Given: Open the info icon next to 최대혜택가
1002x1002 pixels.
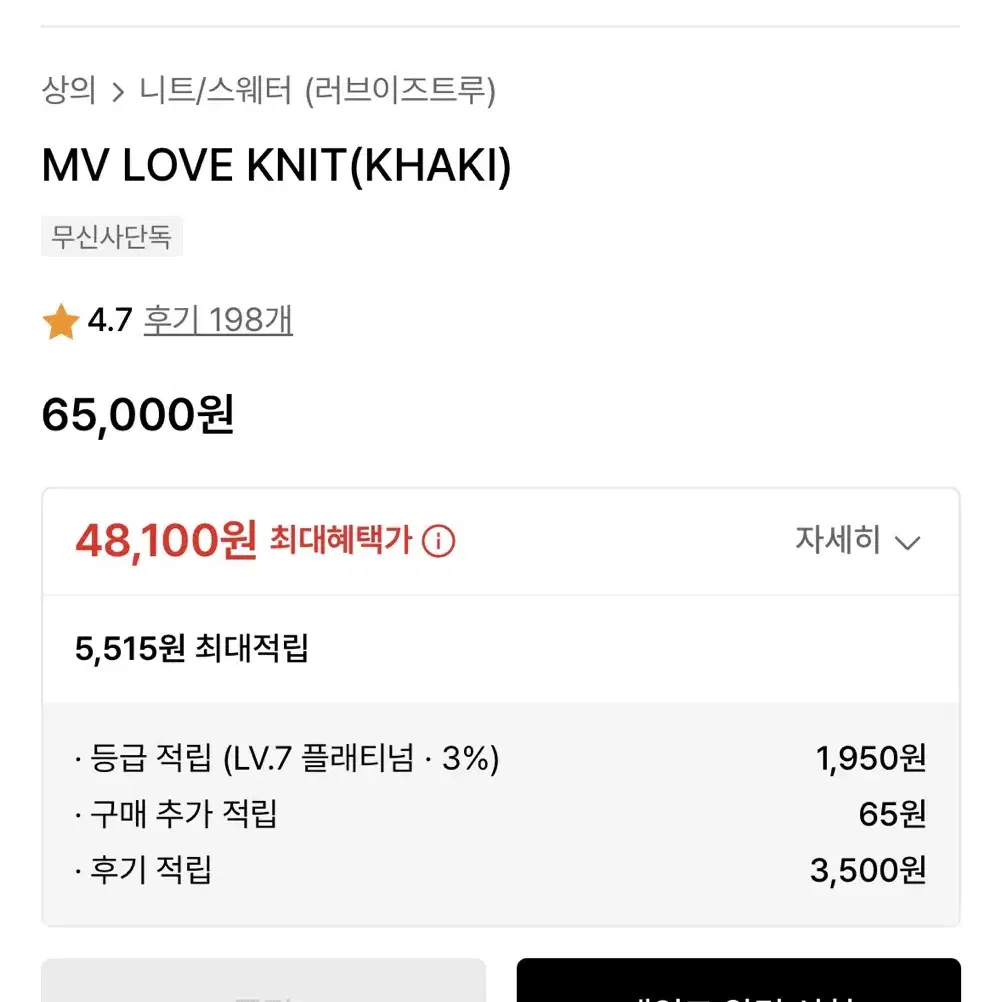Looking at the screenshot, I should click(x=438, y=541).
